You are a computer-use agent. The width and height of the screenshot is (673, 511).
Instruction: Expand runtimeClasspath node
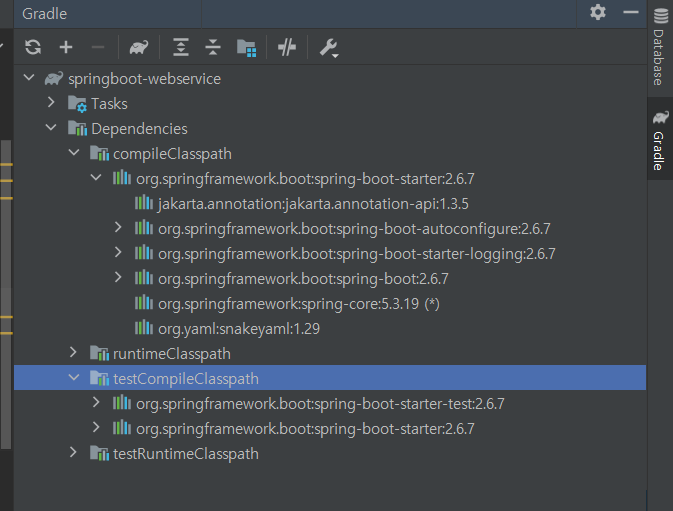(73, 352)
